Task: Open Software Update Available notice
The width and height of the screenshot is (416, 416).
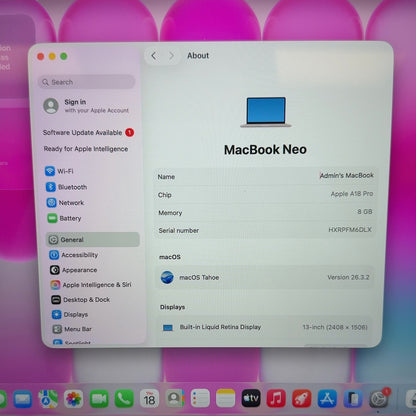Action: [88, 133]
